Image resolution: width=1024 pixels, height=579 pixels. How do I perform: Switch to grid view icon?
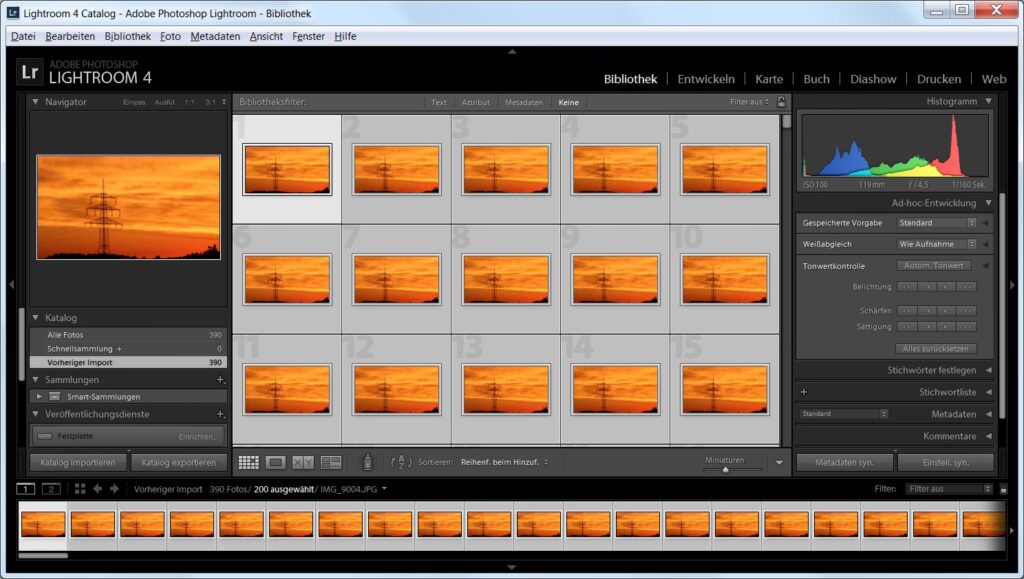[x=249, y=462]
